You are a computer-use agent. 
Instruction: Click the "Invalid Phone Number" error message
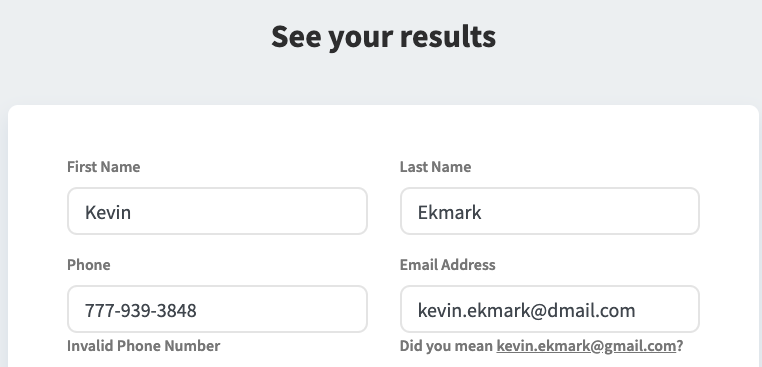[x=143, y=346]
